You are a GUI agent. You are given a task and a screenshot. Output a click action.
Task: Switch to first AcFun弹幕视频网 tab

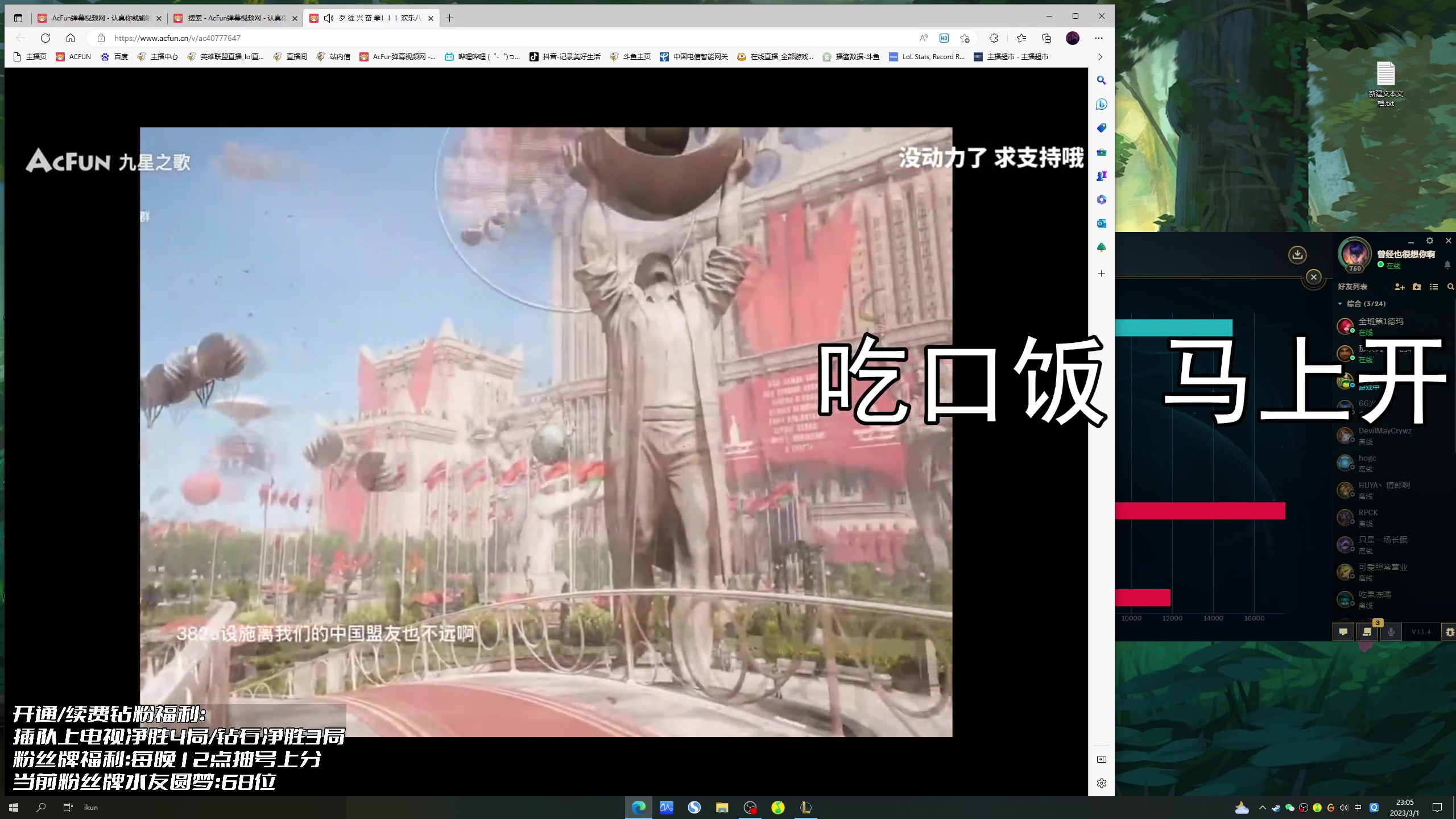coord(100,18)
